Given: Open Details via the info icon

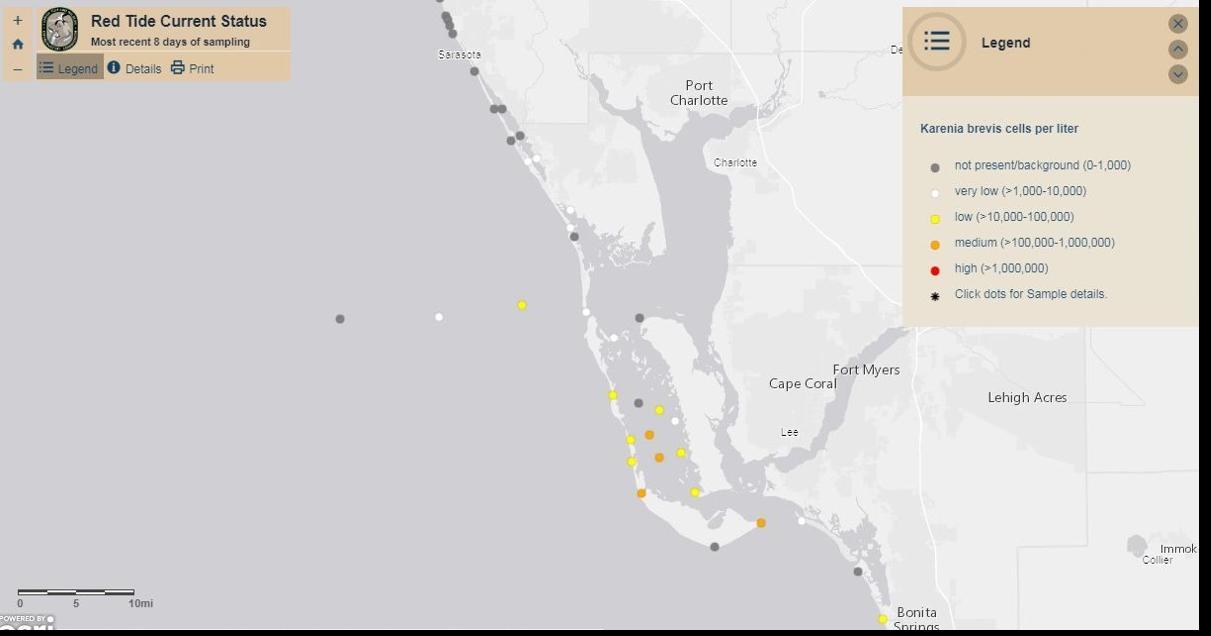Looking at the screenshot, I should pos(114,68).
